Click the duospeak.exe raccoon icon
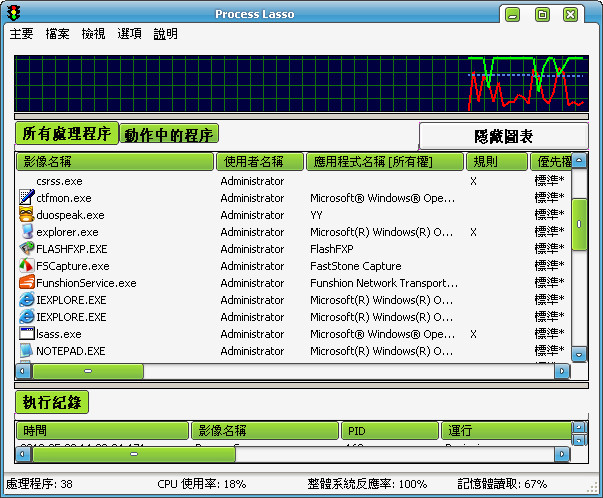Image resolution: width=603 pixels, height=498 pixels. pos(27,214)
